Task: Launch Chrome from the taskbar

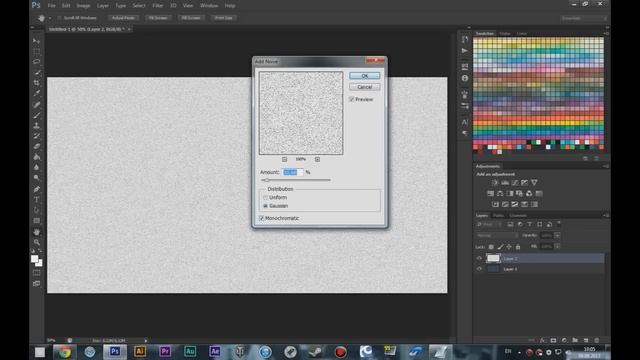Action: pos(64,352)
